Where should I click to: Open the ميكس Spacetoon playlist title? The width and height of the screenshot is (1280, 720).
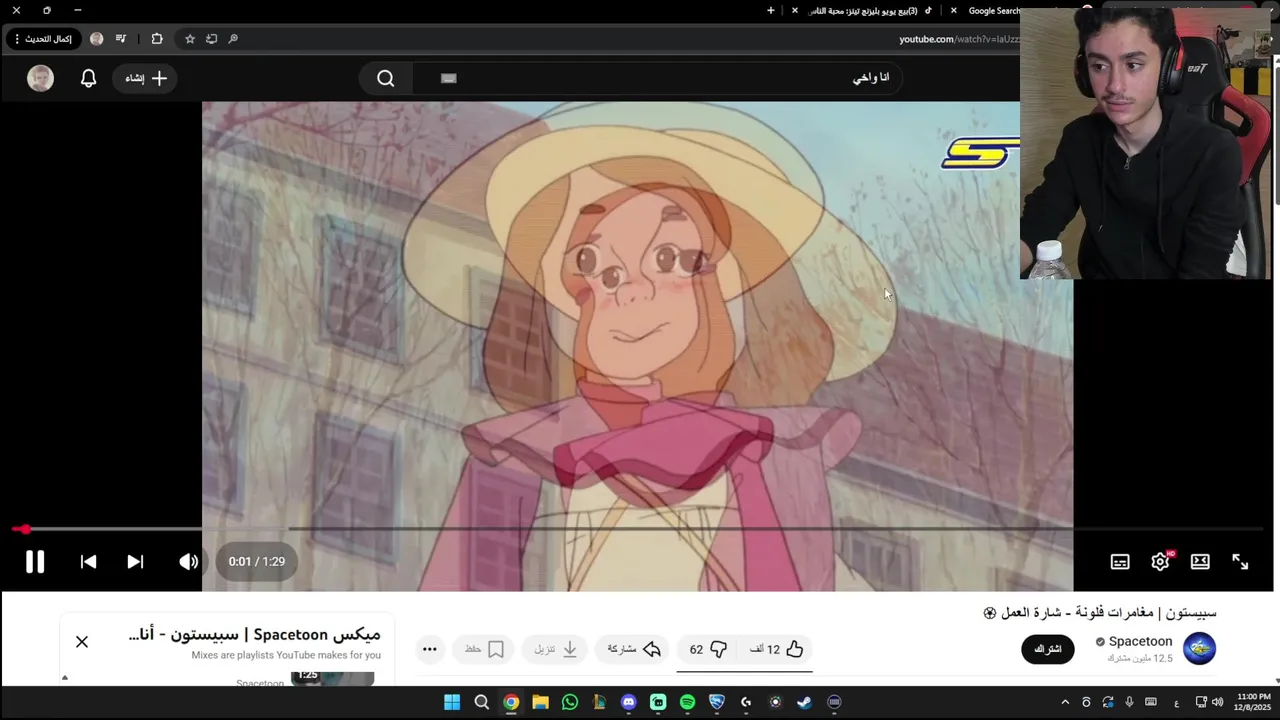click(254, 634)
